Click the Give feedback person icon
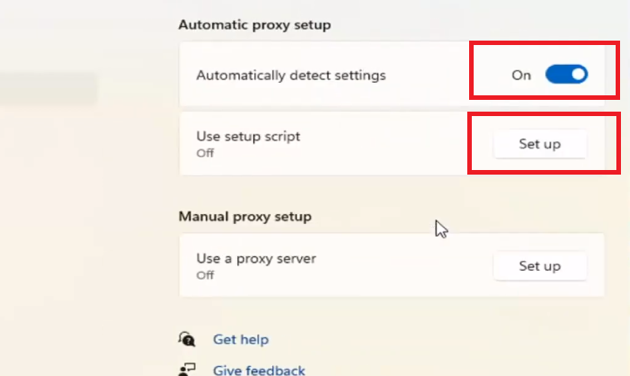 click(x=187, y=369)
